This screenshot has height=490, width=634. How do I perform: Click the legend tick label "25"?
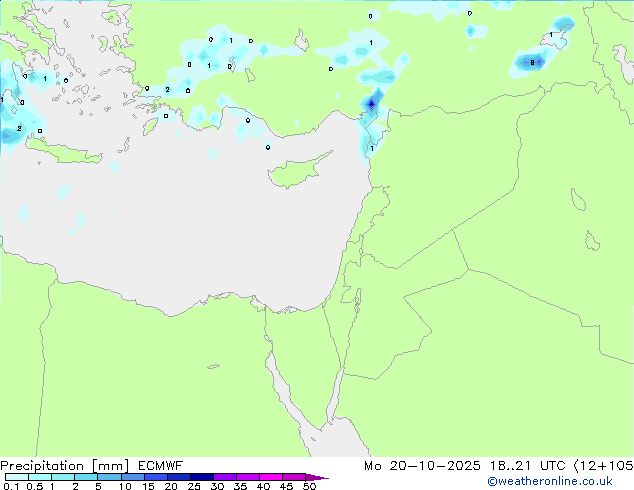tap(194, 486)
